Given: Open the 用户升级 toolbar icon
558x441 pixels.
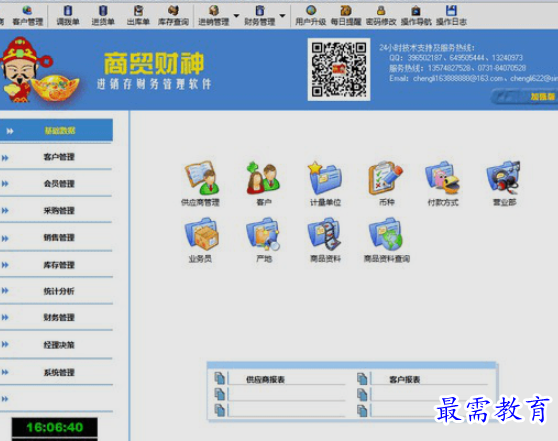Looking at the screenshot, I should pos(311,16).
